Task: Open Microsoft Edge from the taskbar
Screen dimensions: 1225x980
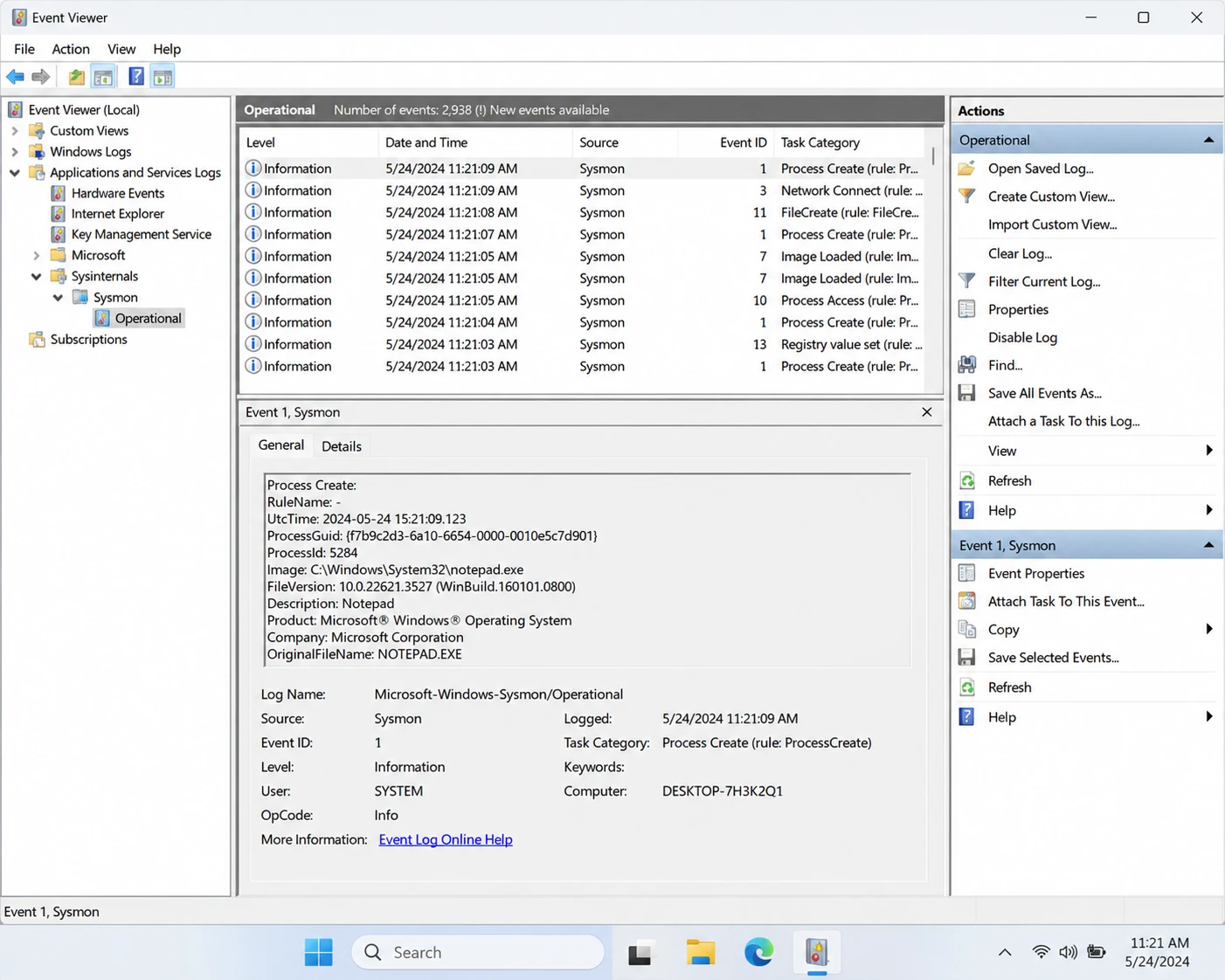Action: 758,953
